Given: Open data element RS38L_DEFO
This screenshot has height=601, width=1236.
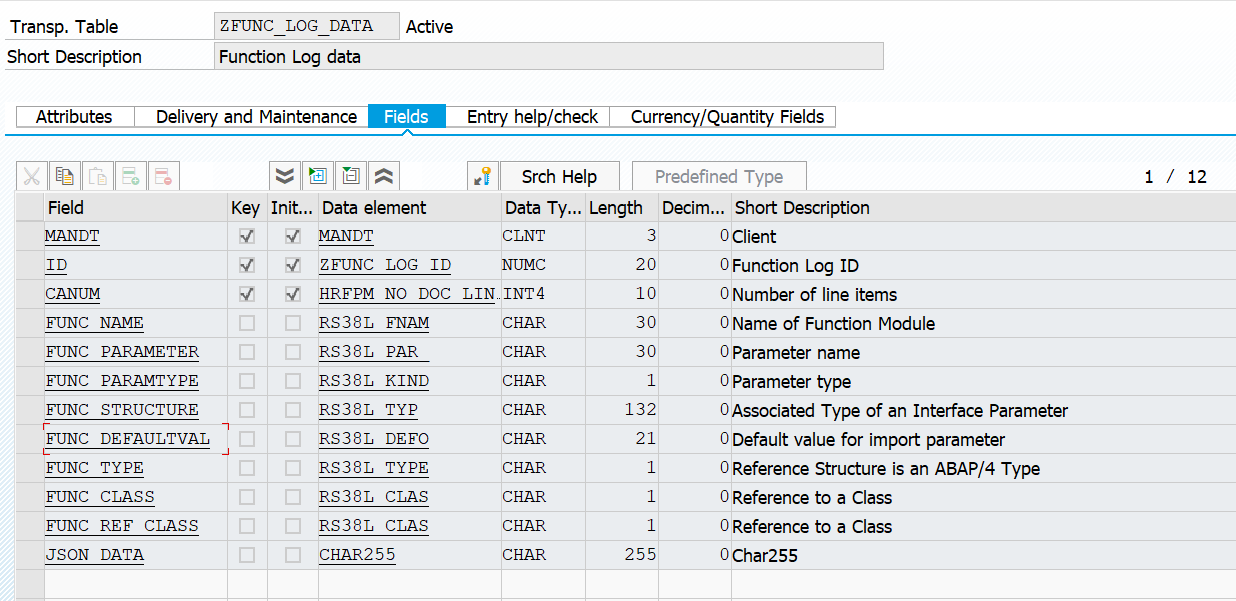Looking at the screenshot, I should click(x=374, y=439).
